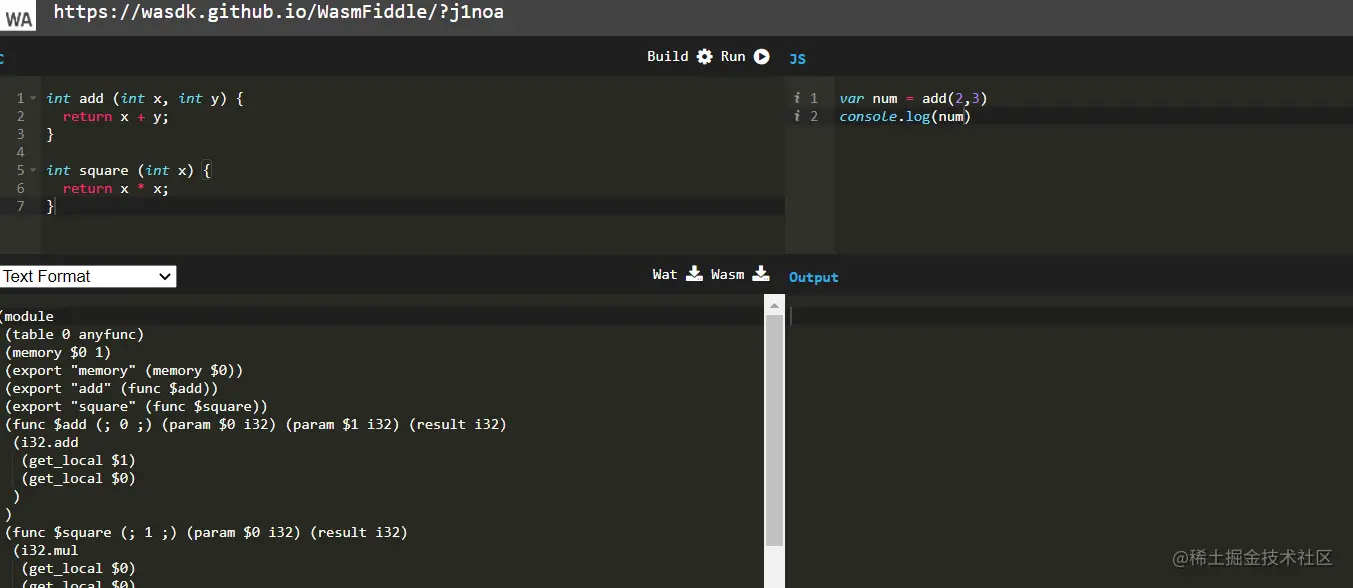Click the Wat output vertical scrollbar thumb
Screen dimensions: 1353x588
coord(774,430)
